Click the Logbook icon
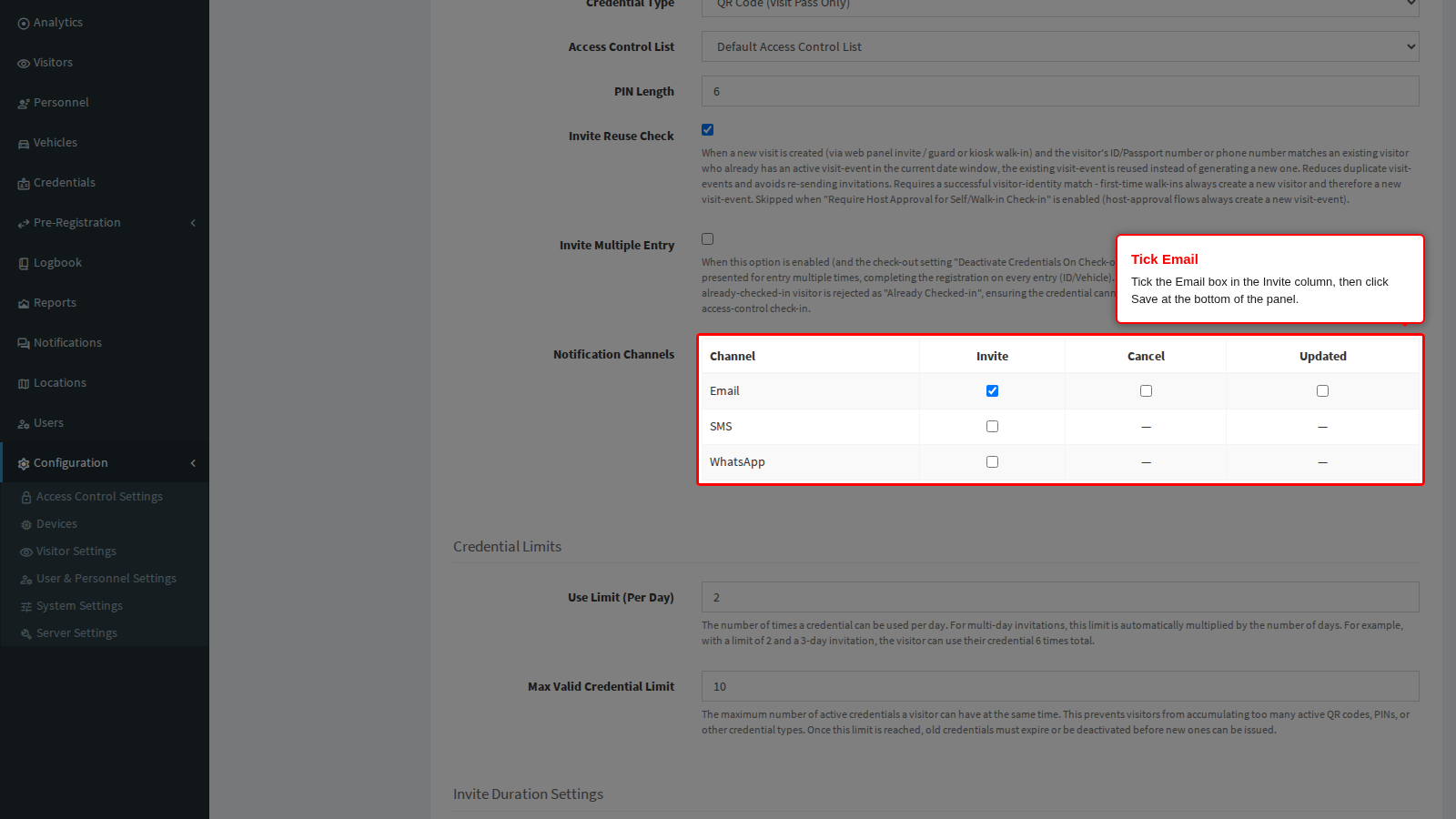The image size is (1456, 819). click(24, 264)
